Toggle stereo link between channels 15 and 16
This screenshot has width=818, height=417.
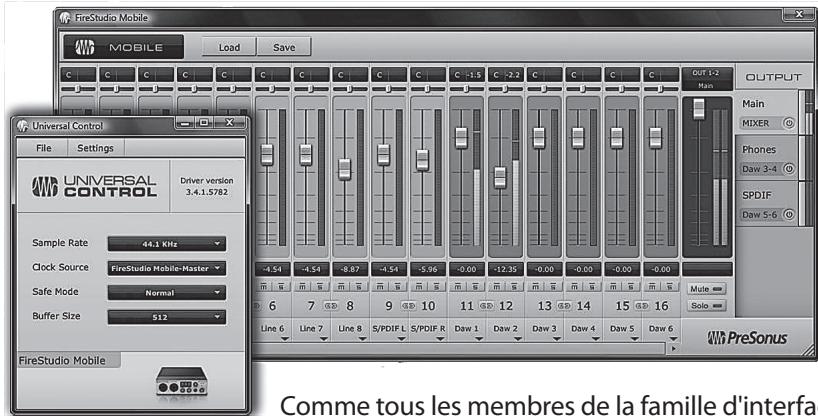pos(642,306)
